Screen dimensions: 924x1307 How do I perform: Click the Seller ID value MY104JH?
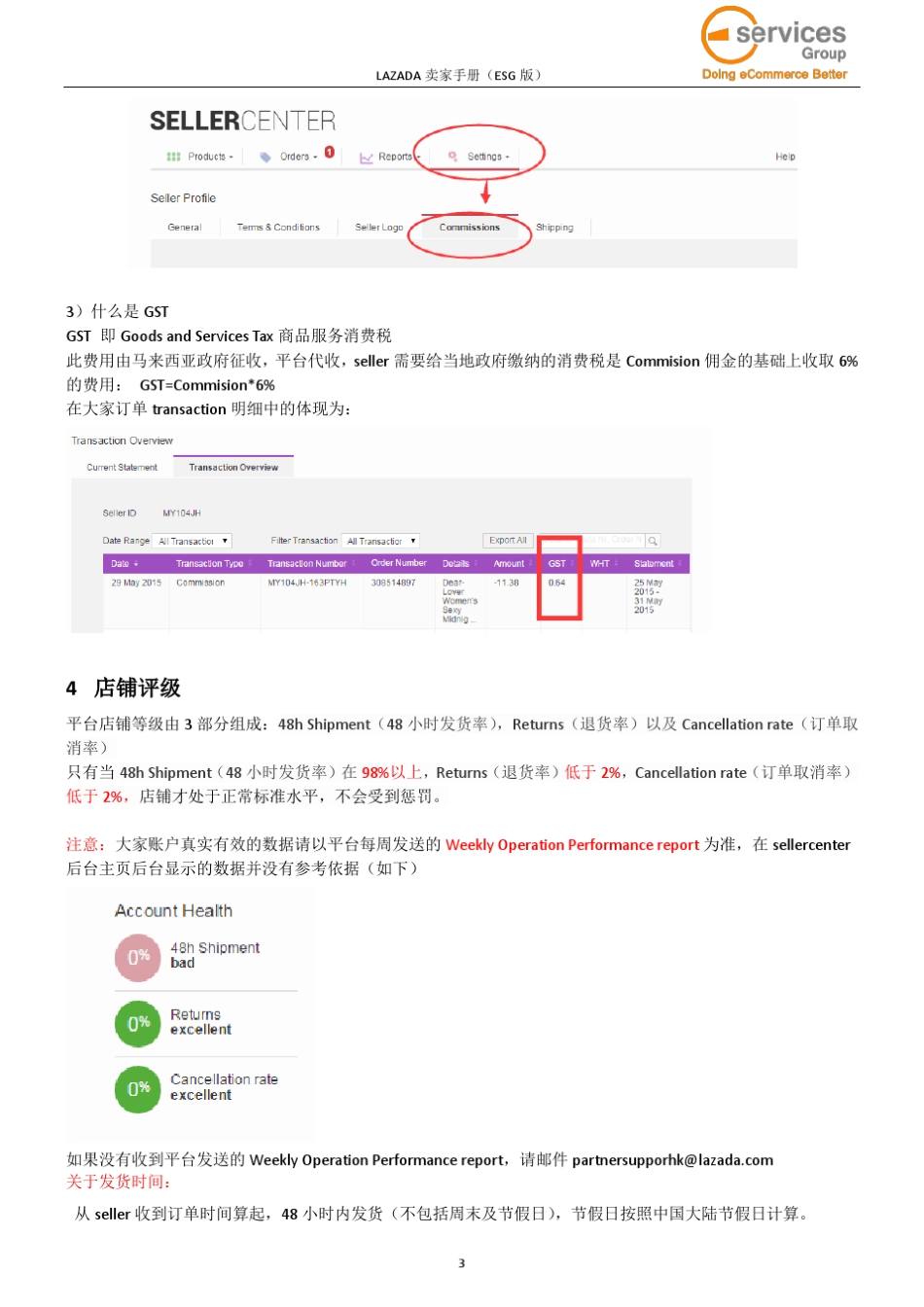(x=182, y=513)
